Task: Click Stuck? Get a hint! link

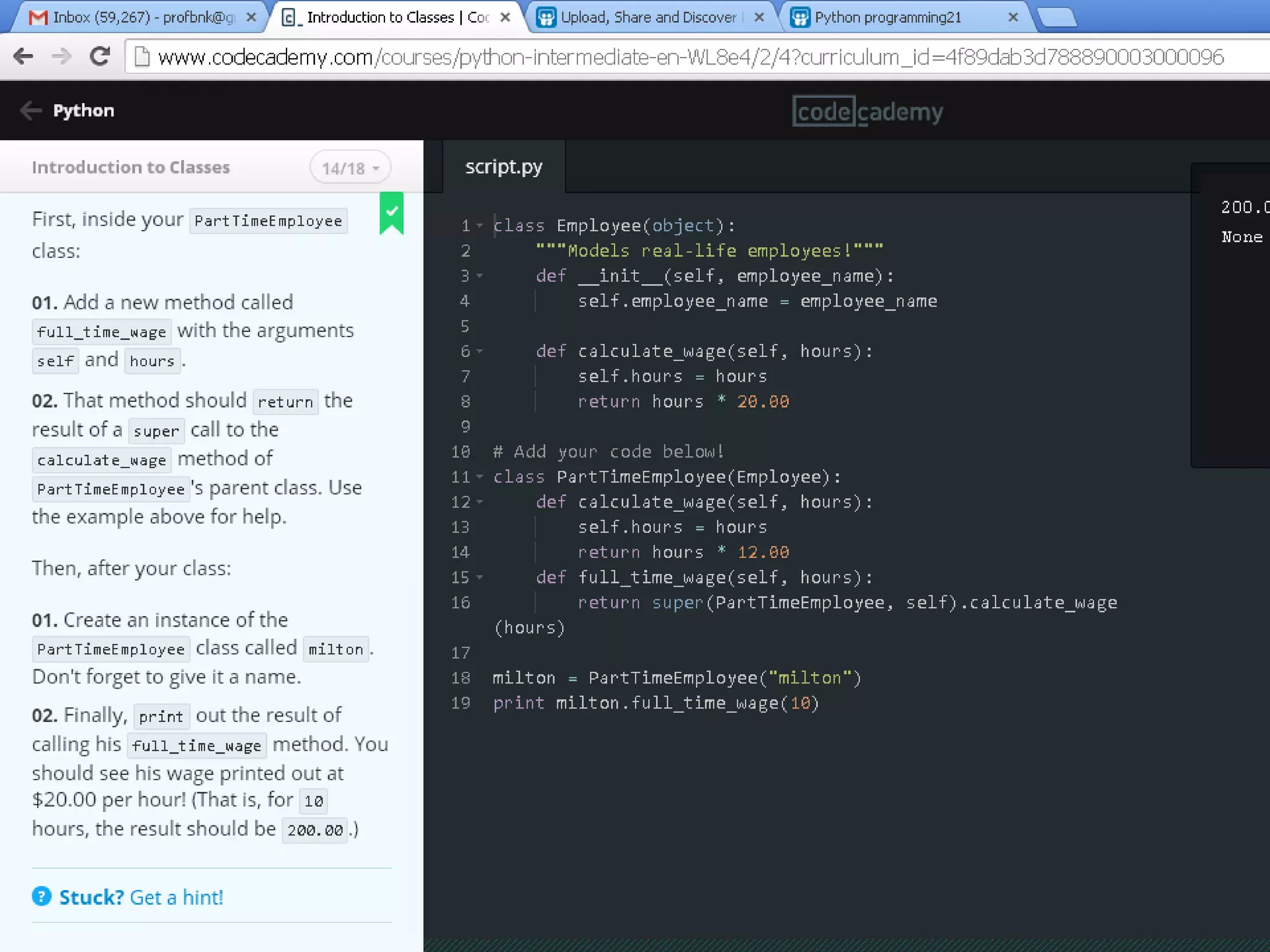Action: 141,897
